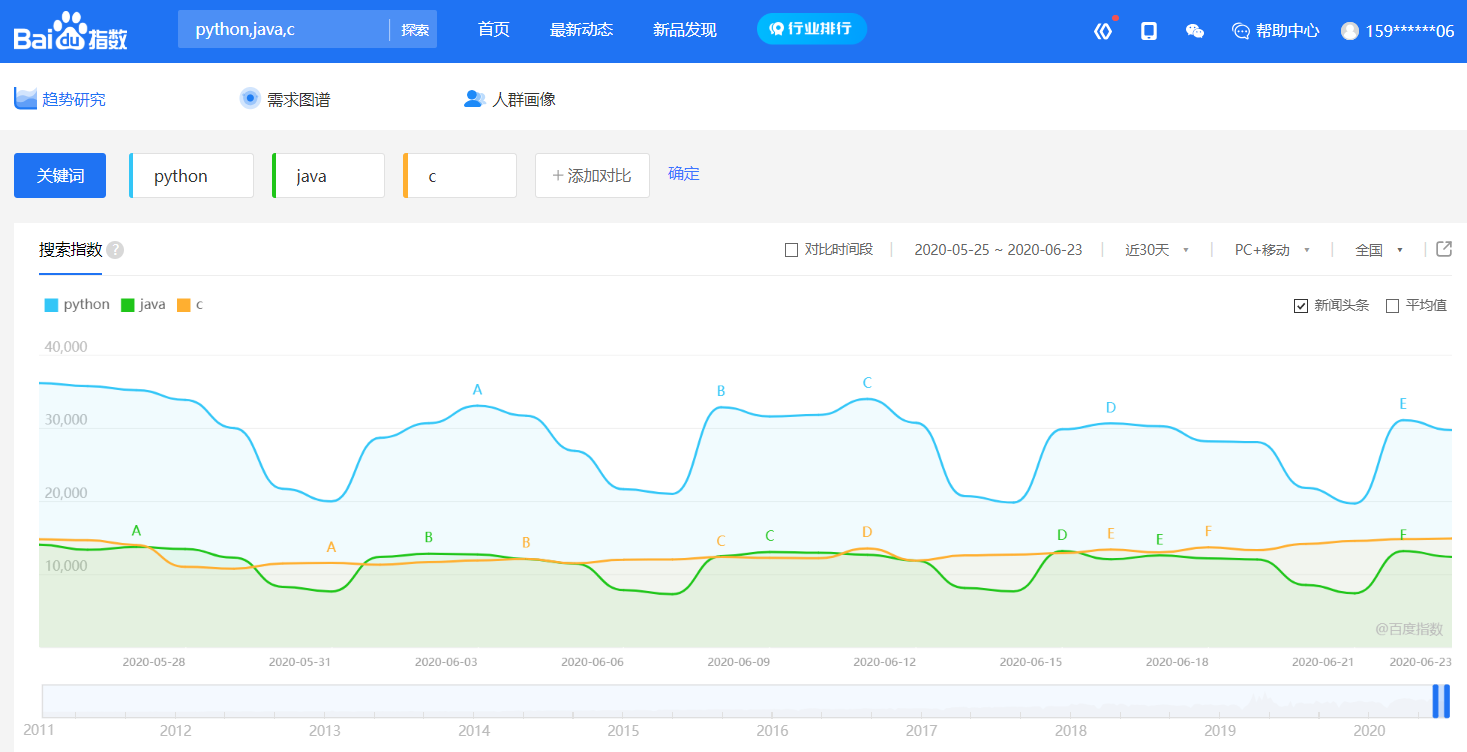1467x752 pixels.
Task: Click python news marker D
Action: 1111,408
